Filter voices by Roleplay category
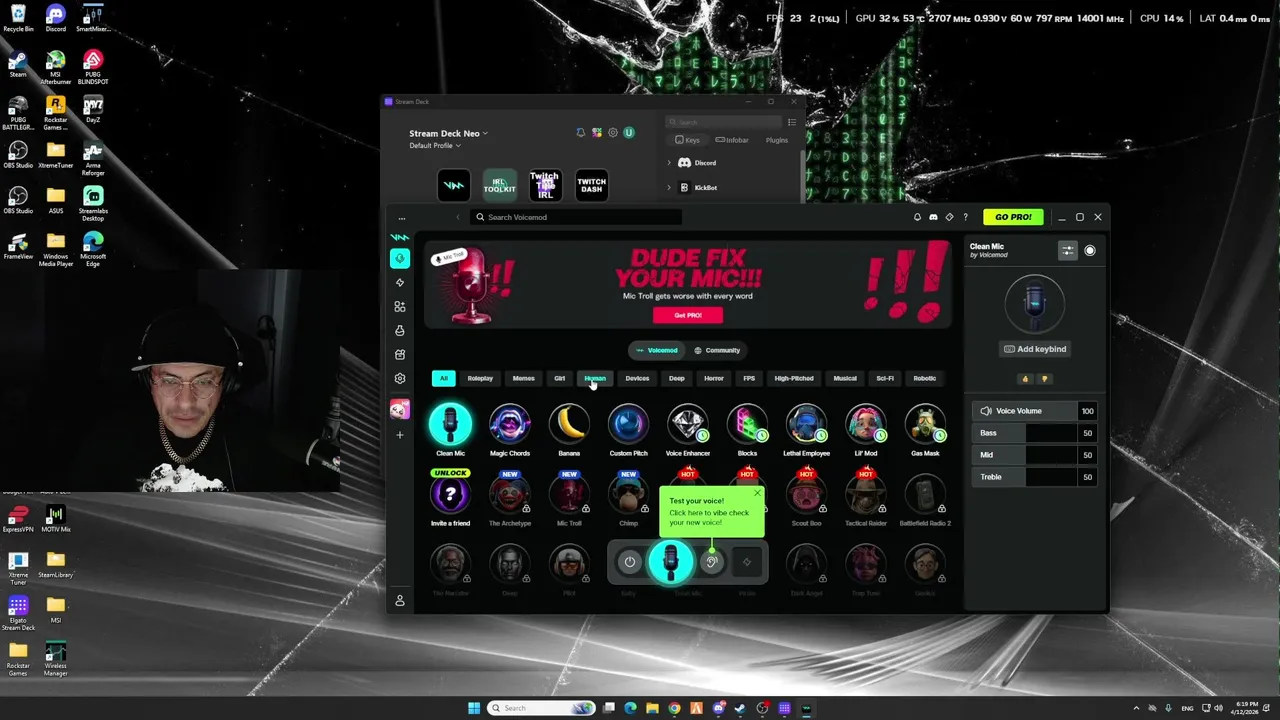Image resolution: width=1280 pixels, height=720 pixels. coord(480,378)
